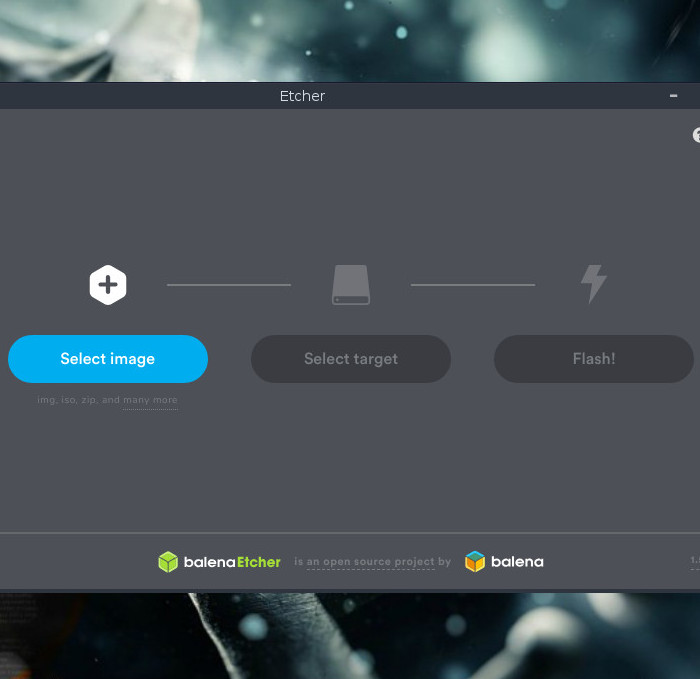This screenshot has width=700, height=679.
Task: Click the version number link in footer
Action: (x=695, y=560)
